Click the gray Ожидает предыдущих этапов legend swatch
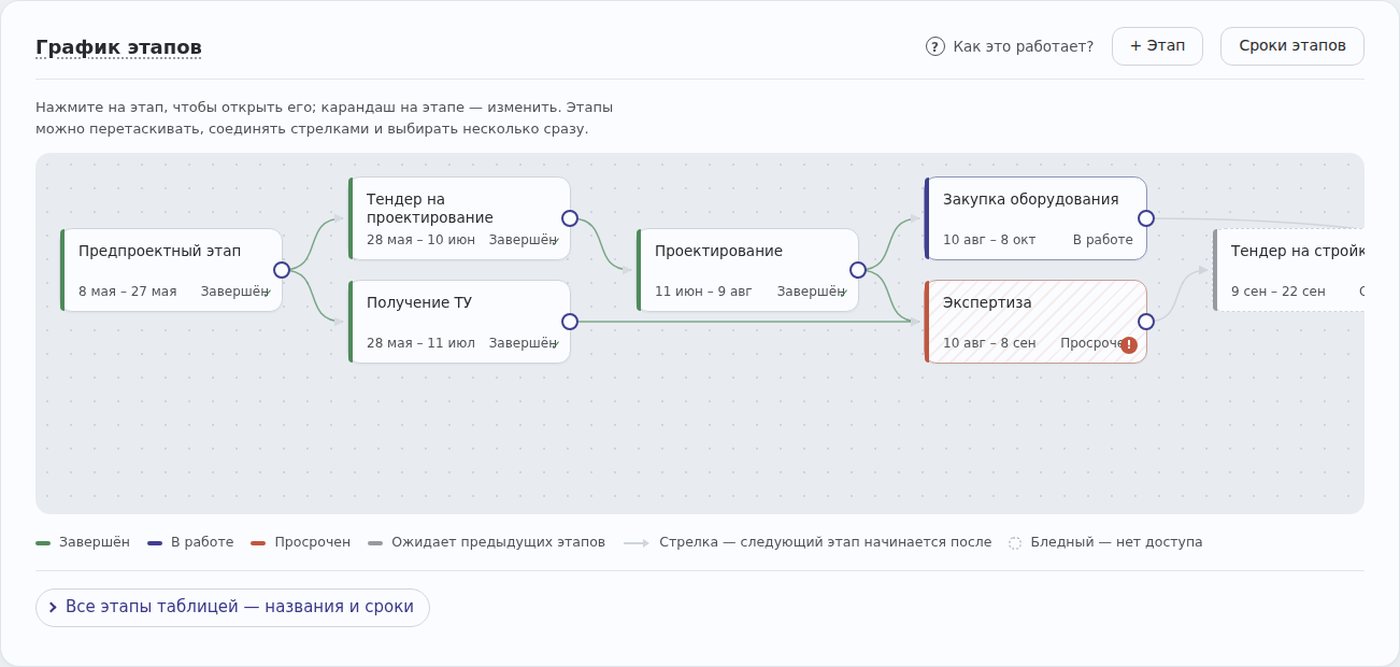1400x667 pixels. 375,543
